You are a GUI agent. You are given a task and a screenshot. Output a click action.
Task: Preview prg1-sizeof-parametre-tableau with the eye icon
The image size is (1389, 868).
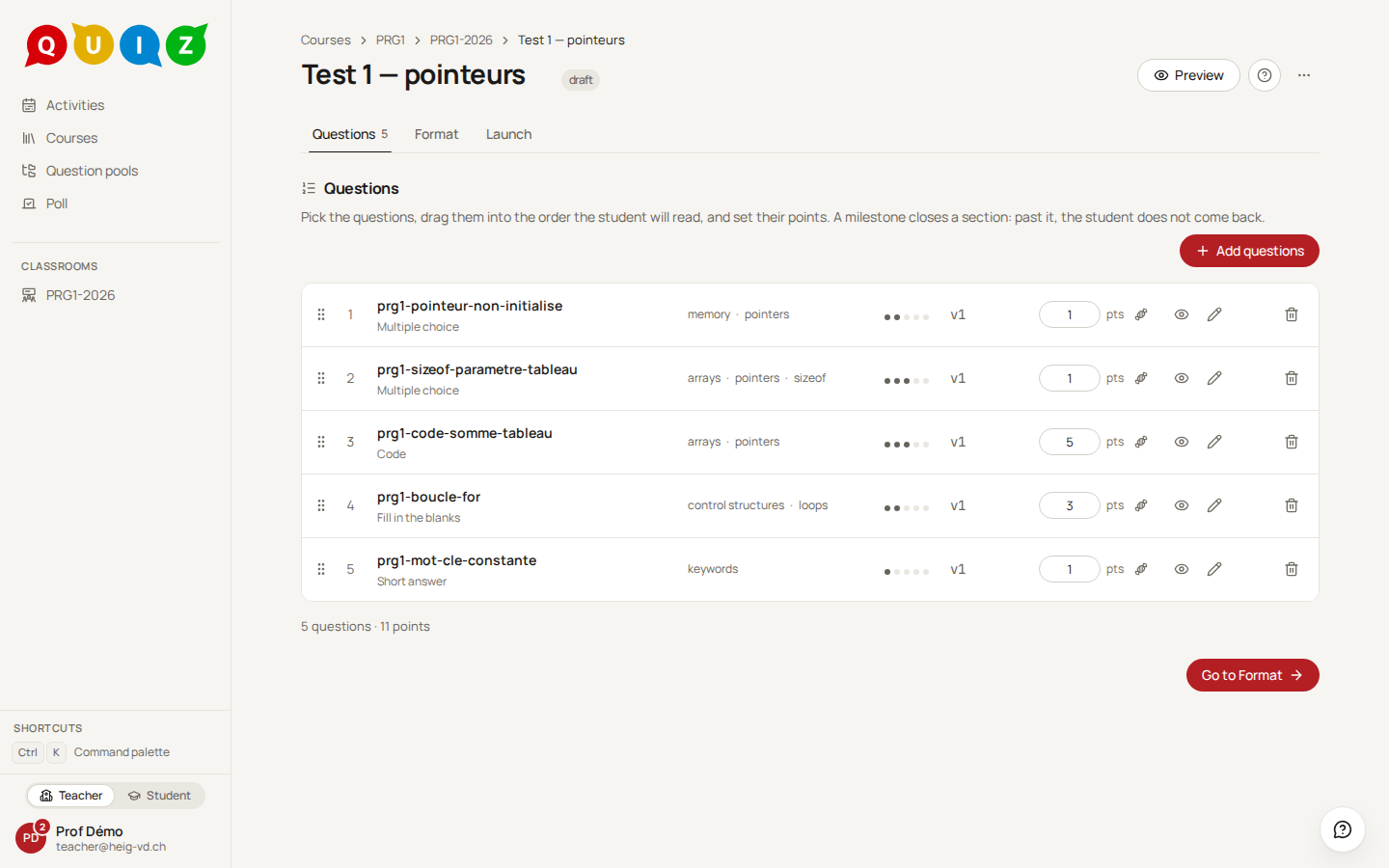[1182, 378]
